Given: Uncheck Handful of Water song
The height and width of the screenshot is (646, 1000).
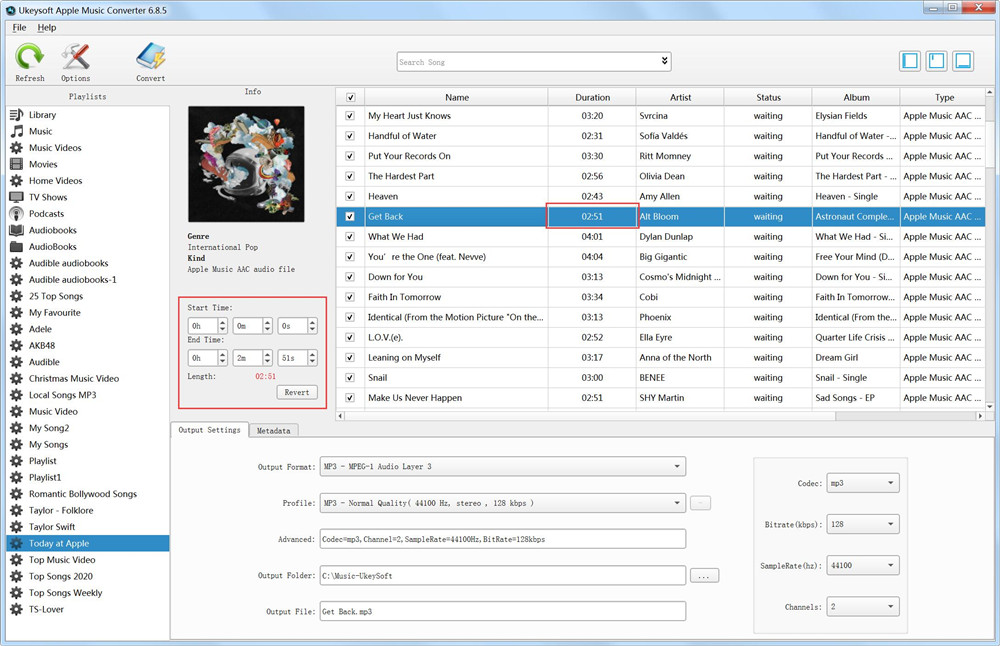Looking at the screenshot, I should (349, 136).
